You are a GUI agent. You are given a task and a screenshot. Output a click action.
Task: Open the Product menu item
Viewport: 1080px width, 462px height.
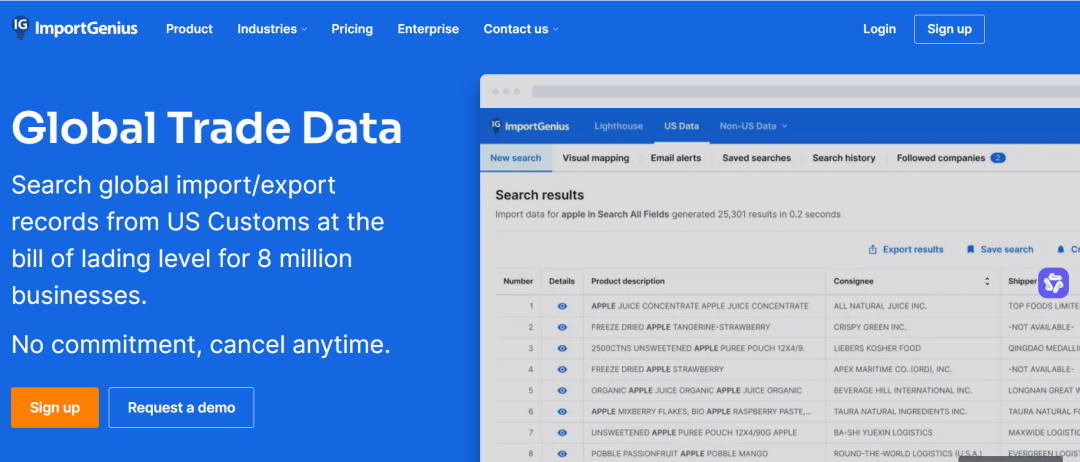click(x=189, y=29)
